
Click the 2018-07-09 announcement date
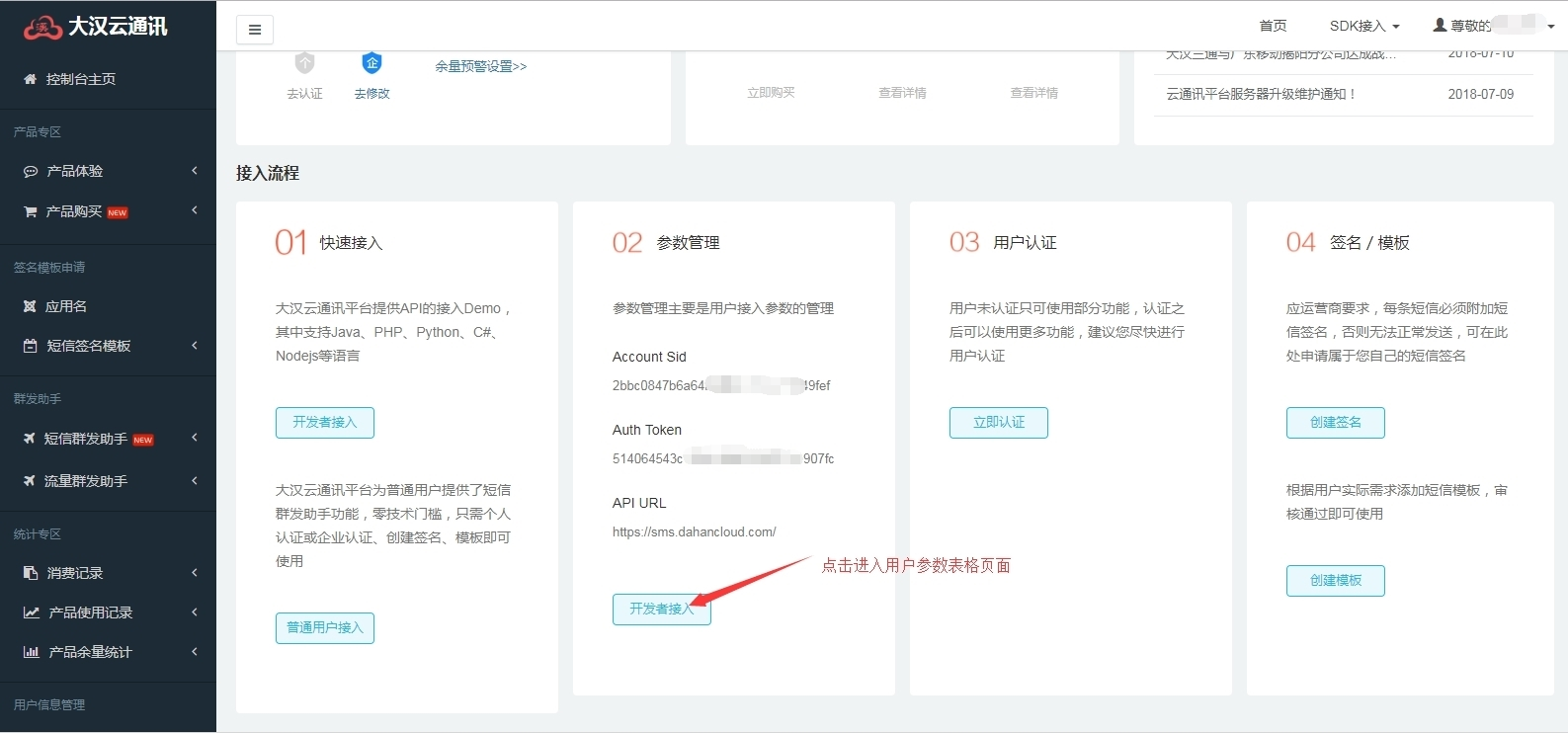pos(1481,94)
